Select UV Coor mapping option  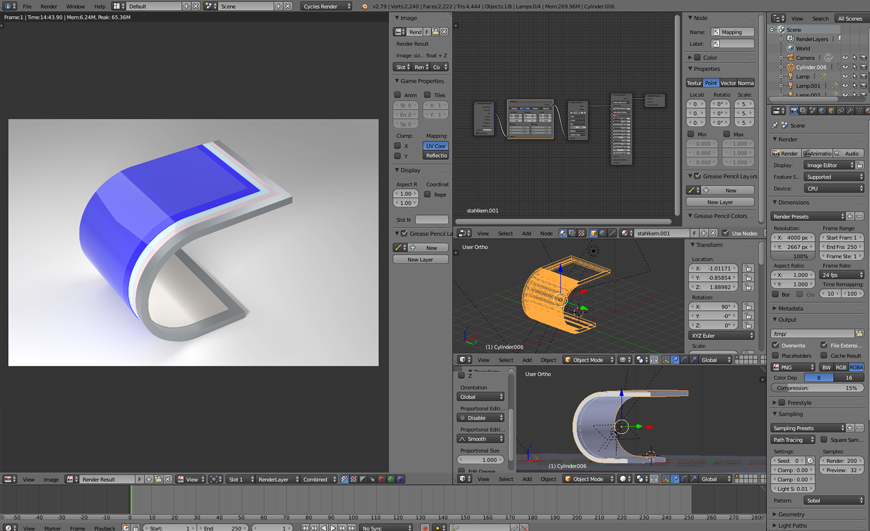(436, 146)
